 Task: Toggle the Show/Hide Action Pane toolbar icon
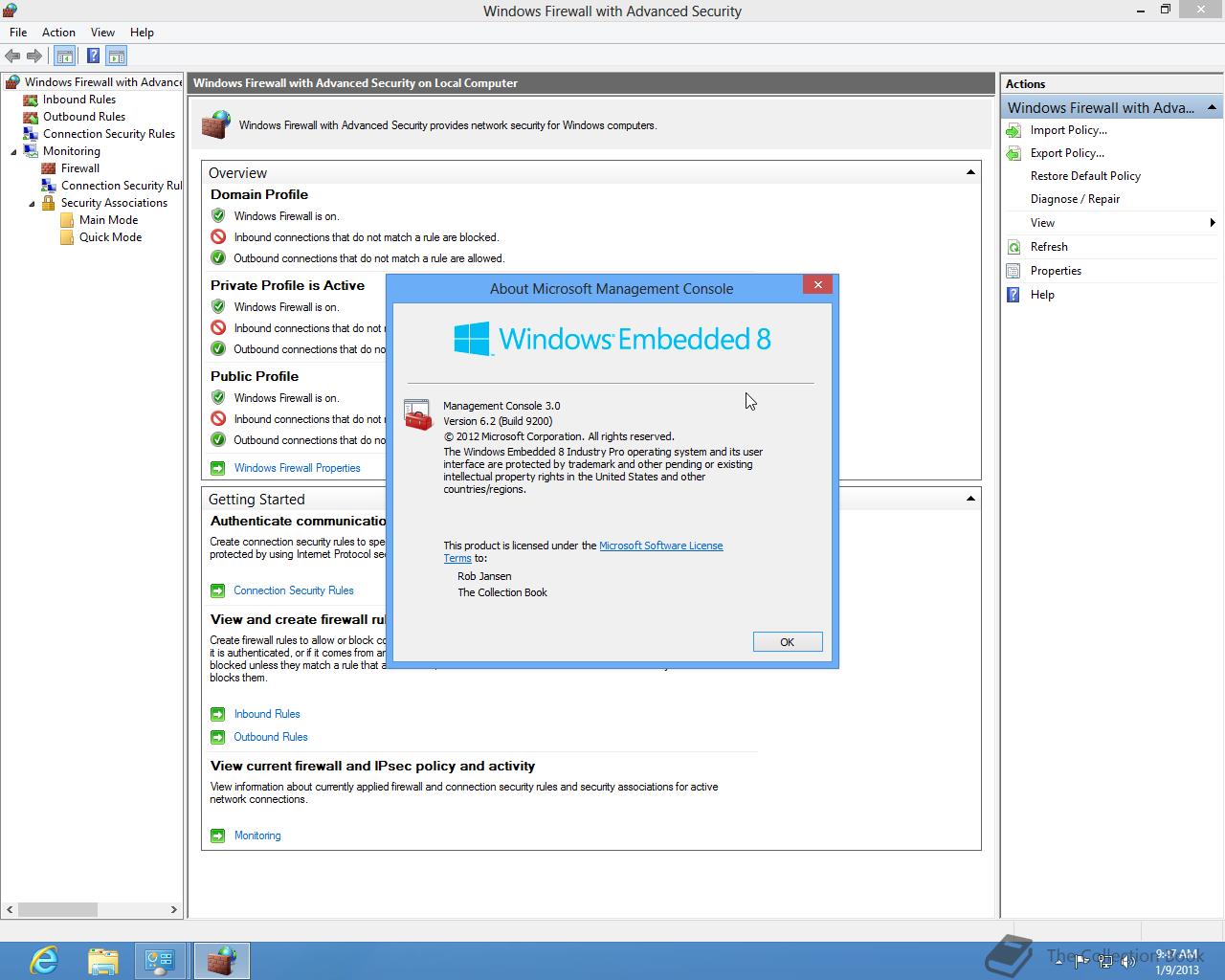(x=116, y=56)
